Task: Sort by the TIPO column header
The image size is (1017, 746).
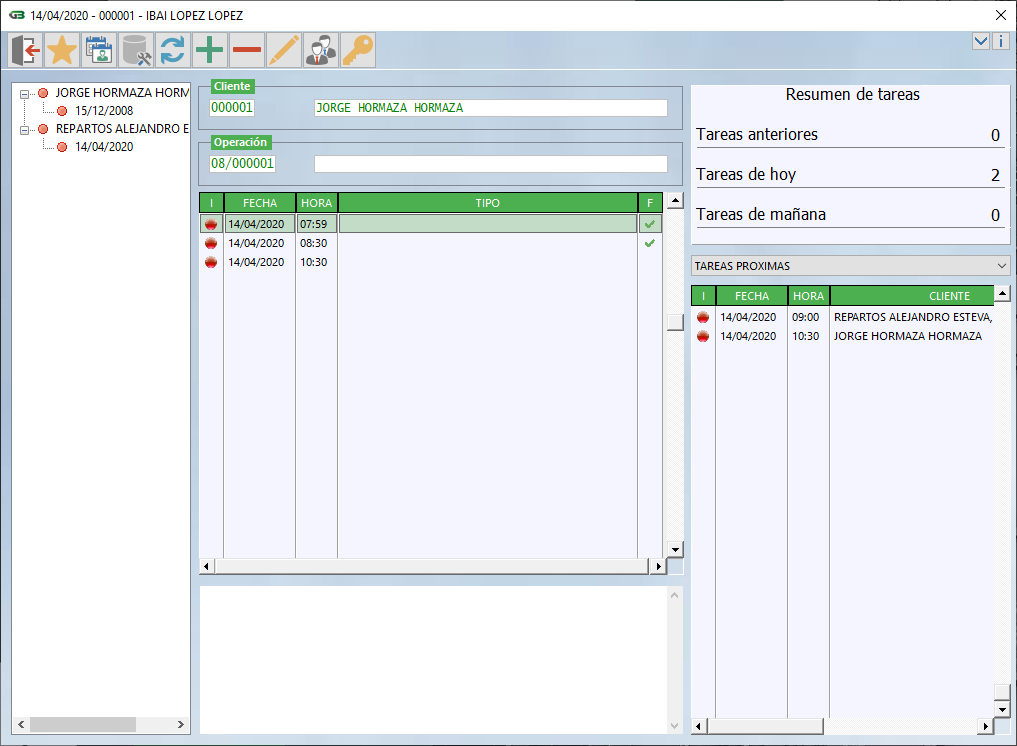Action: pyautogui.click(x=487, y=203)
